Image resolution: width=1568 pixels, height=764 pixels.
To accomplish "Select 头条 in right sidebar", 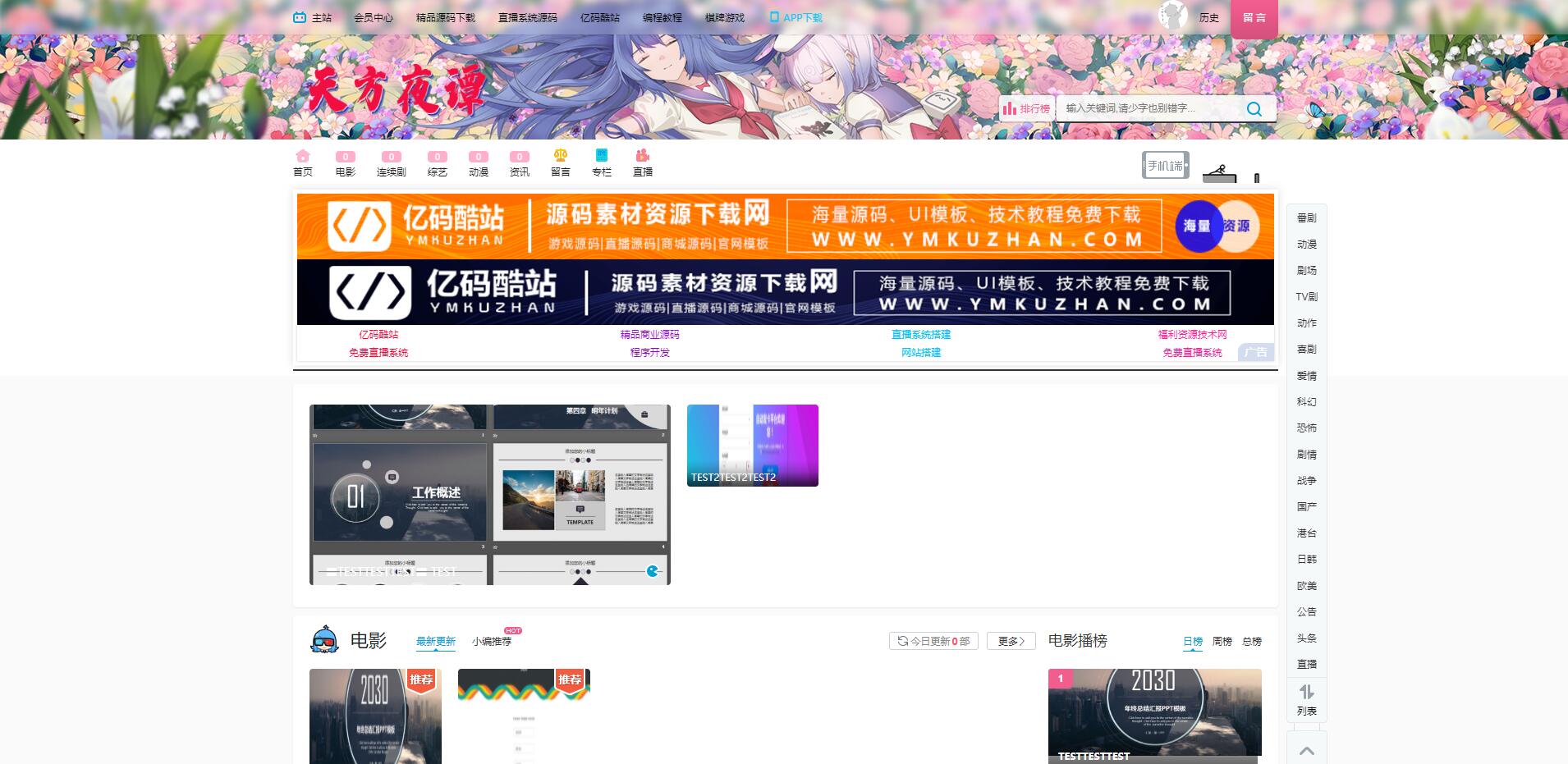I will tap(1307, 638).
